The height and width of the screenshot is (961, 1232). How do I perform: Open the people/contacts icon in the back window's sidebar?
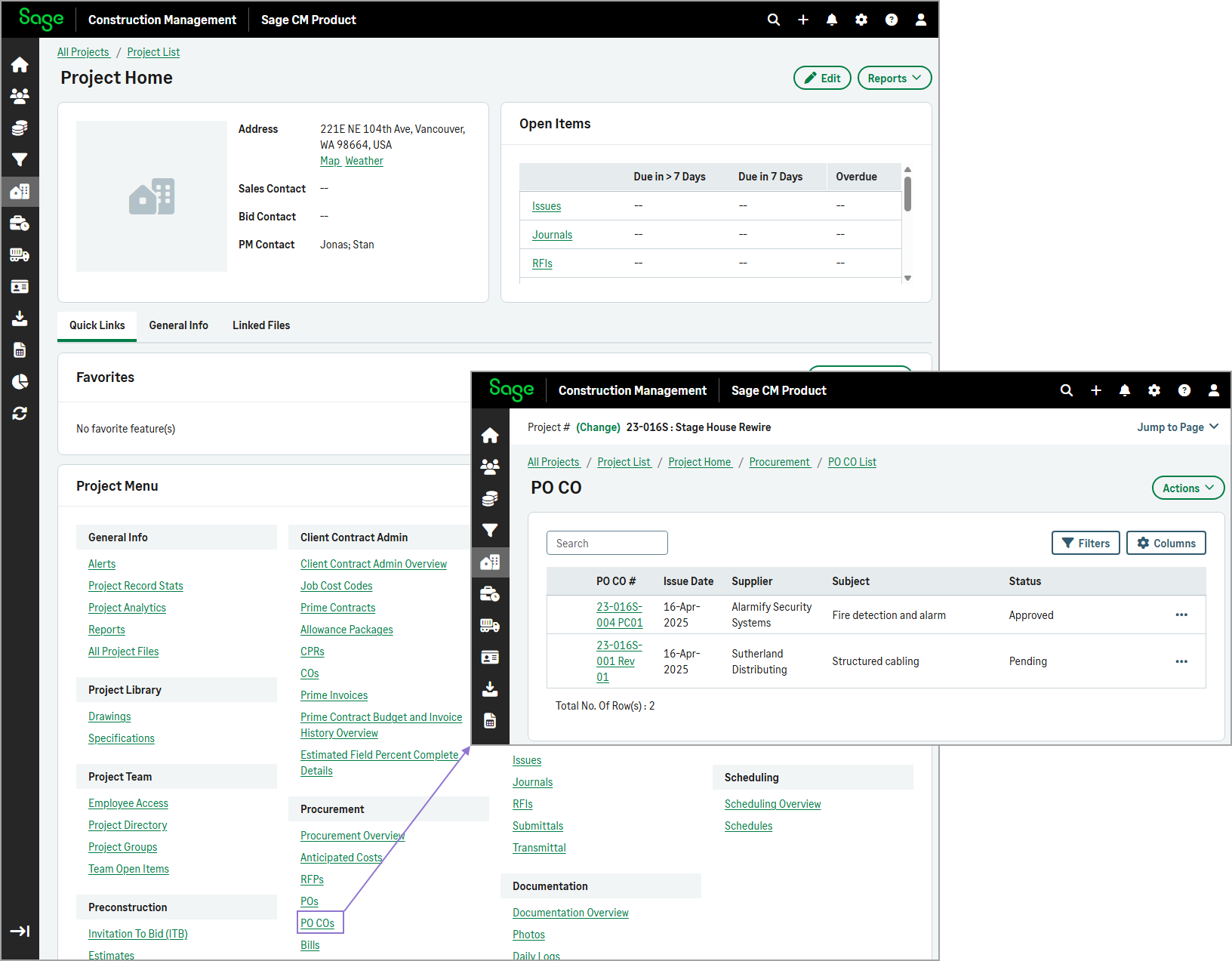(20, 96)
